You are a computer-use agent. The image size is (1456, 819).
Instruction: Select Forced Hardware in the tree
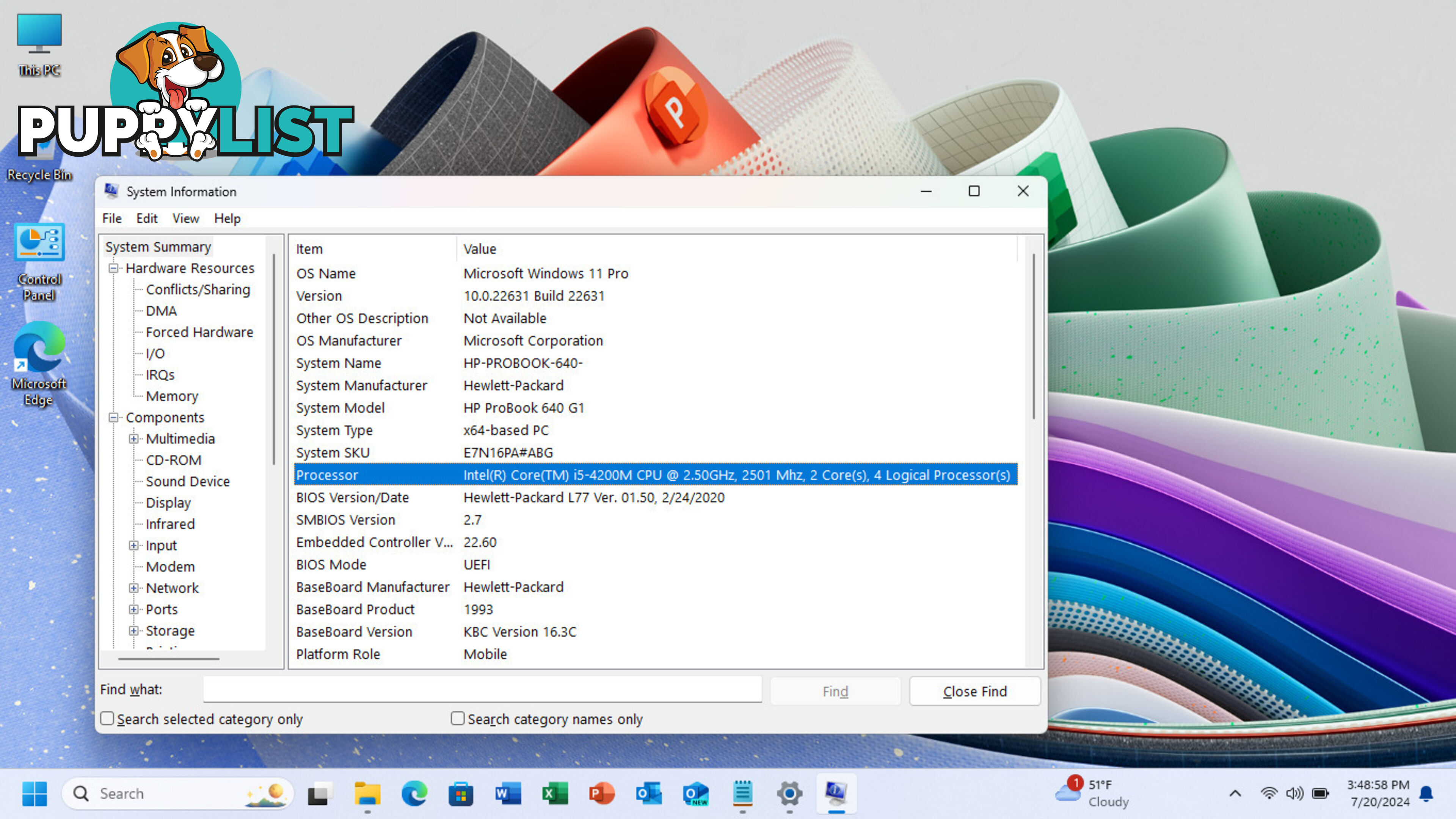199,332
